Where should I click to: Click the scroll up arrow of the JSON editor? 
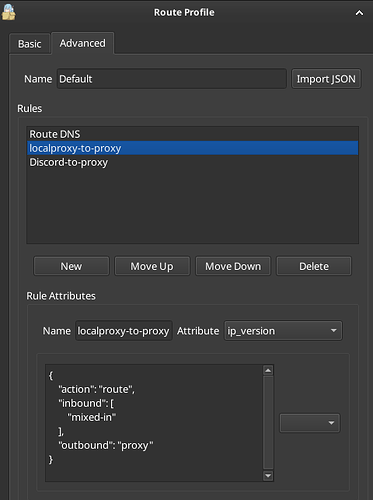(x=268, y=370)
